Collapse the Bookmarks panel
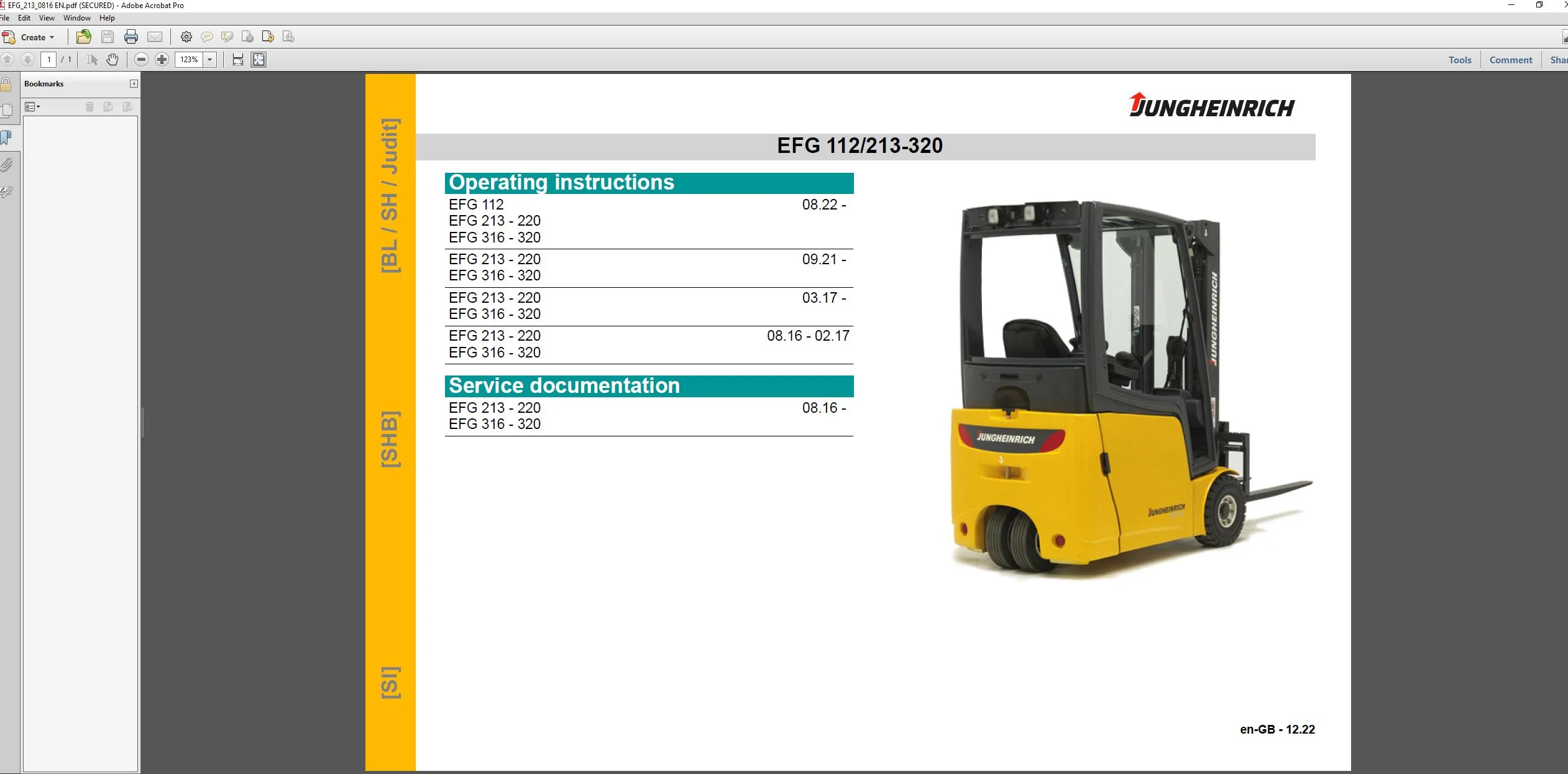 point(134,84)
